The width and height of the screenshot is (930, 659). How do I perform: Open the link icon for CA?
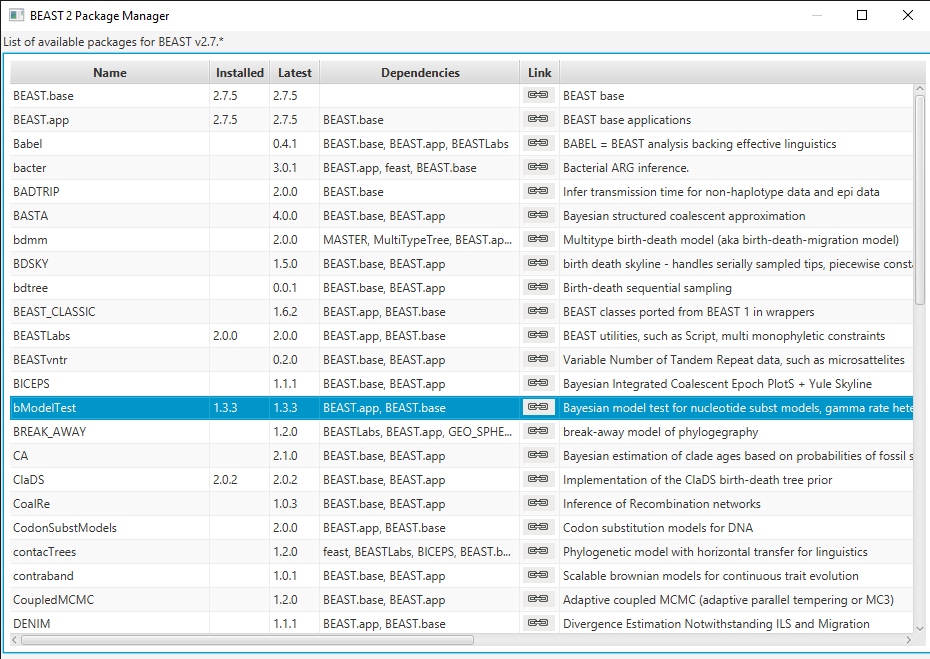coord(538,455)
